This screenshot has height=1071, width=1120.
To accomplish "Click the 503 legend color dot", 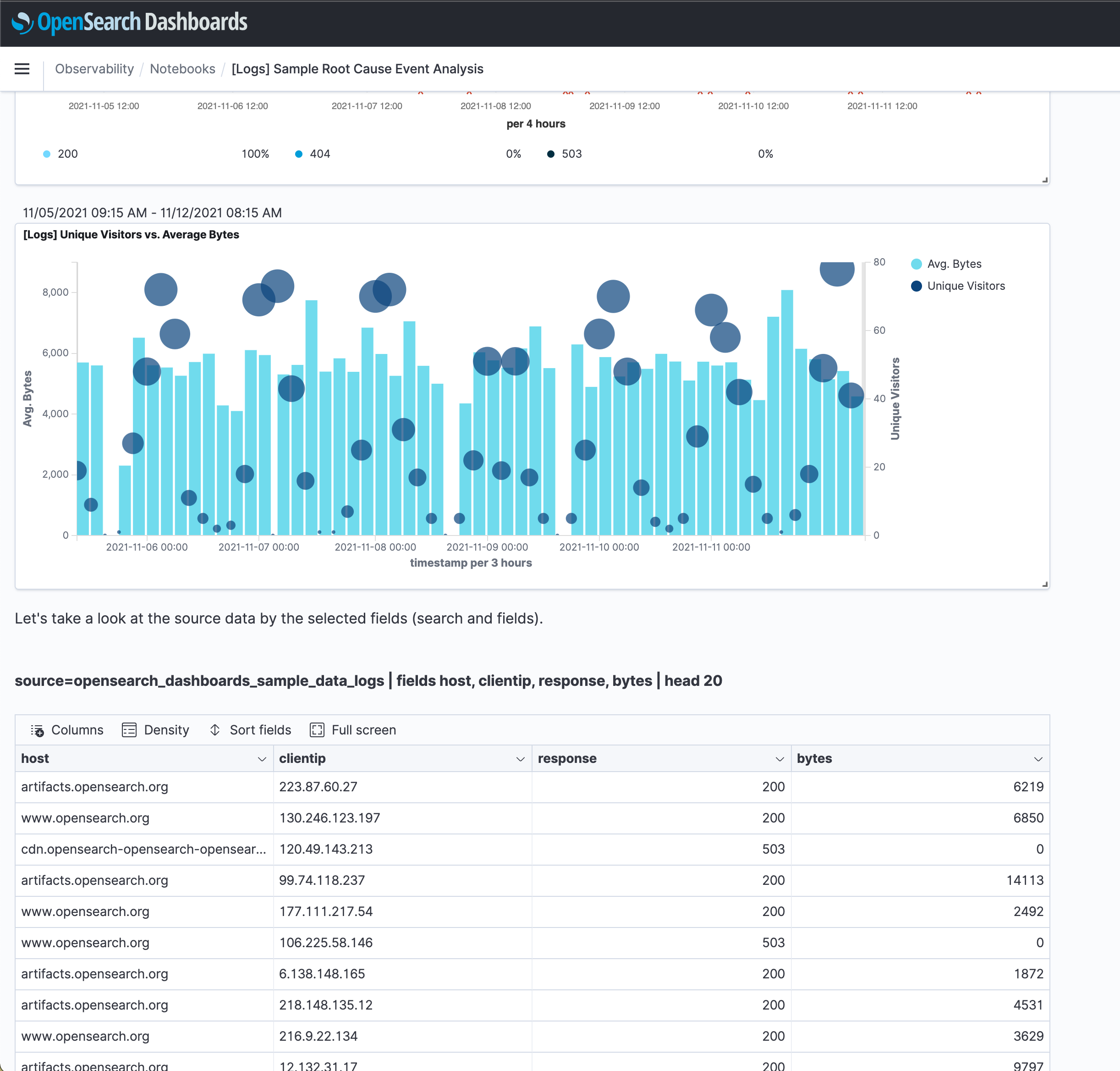I will pos(550,154).
